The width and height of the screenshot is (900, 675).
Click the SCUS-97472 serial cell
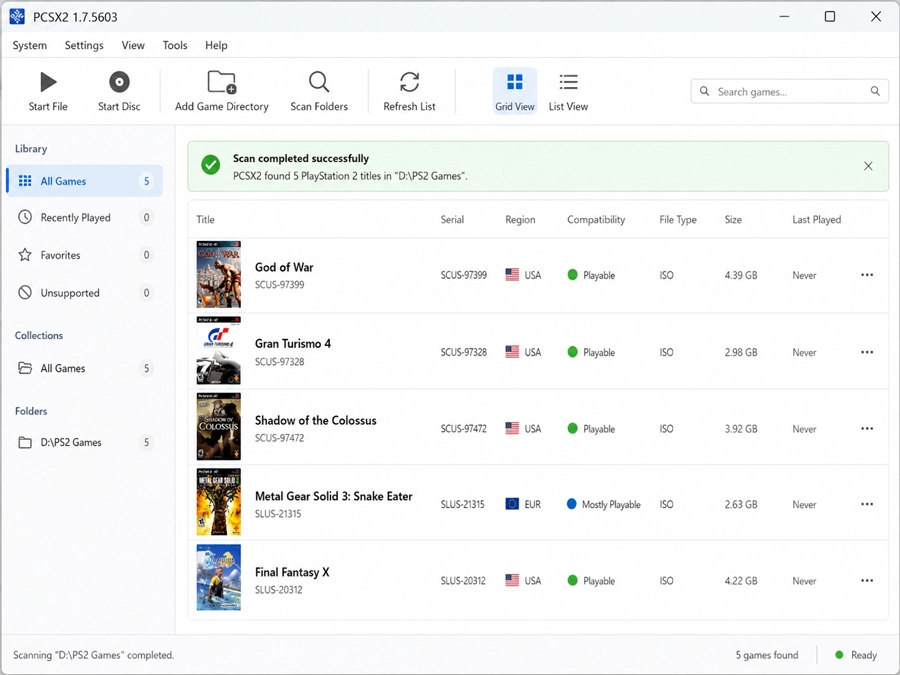tap(463, 429)
